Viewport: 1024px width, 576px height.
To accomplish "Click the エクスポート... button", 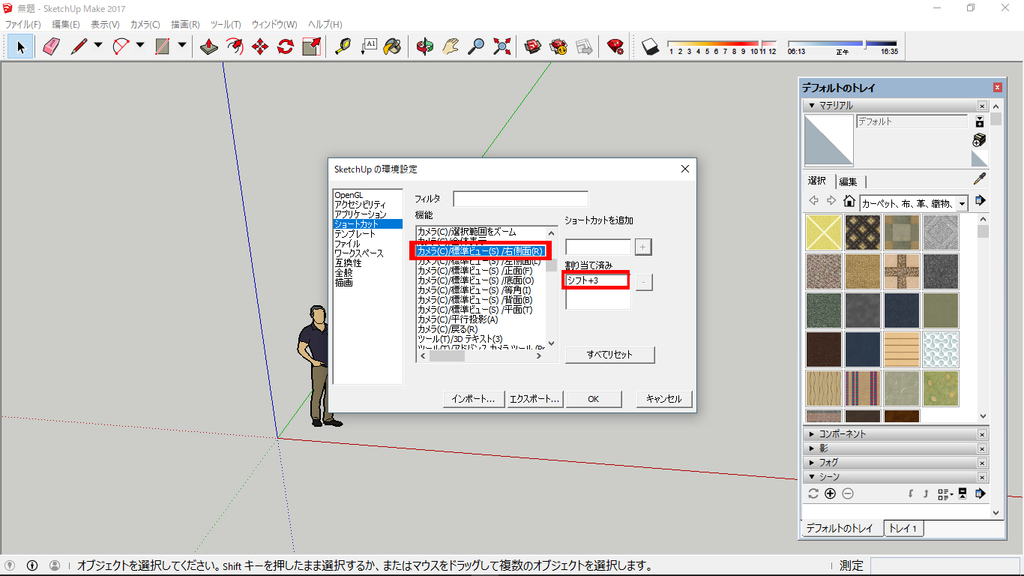I will pos(534,399).
